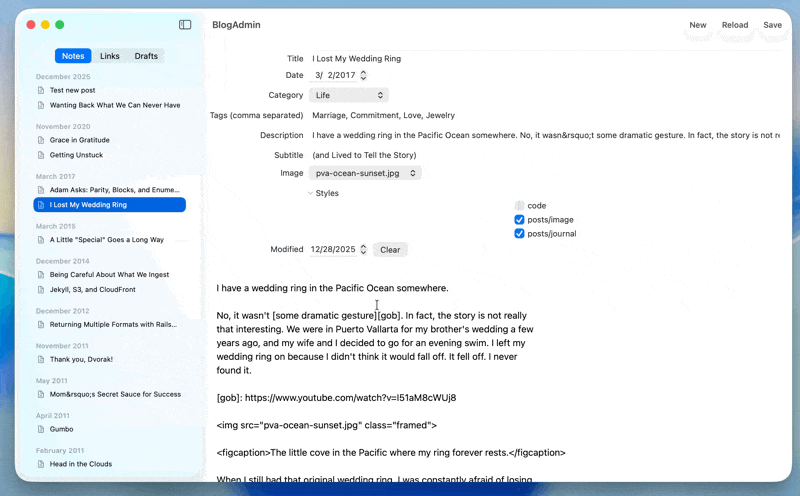Click document icon beside Head in the Clouds
The image size is (800, 496).
click(x=41, y=464)
